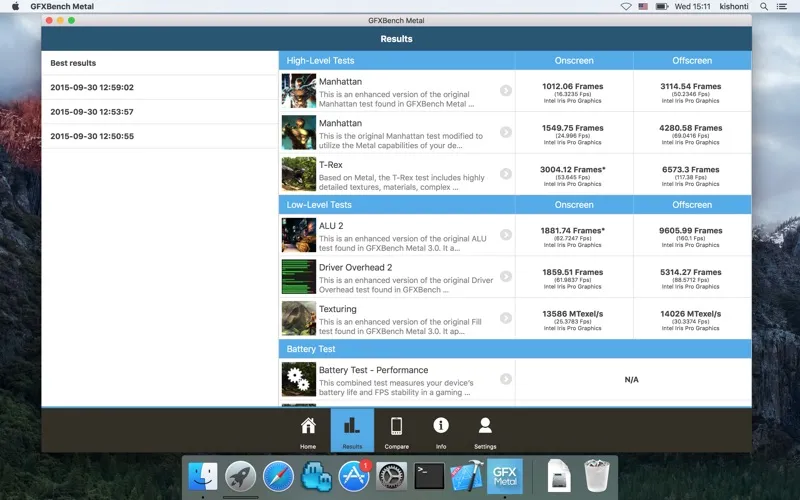Image resolution: width=800 pixels, height=500 pixels.
Task: Open App Store dock icon with badge
Action: pyautogui.click(x=354, y=476)
